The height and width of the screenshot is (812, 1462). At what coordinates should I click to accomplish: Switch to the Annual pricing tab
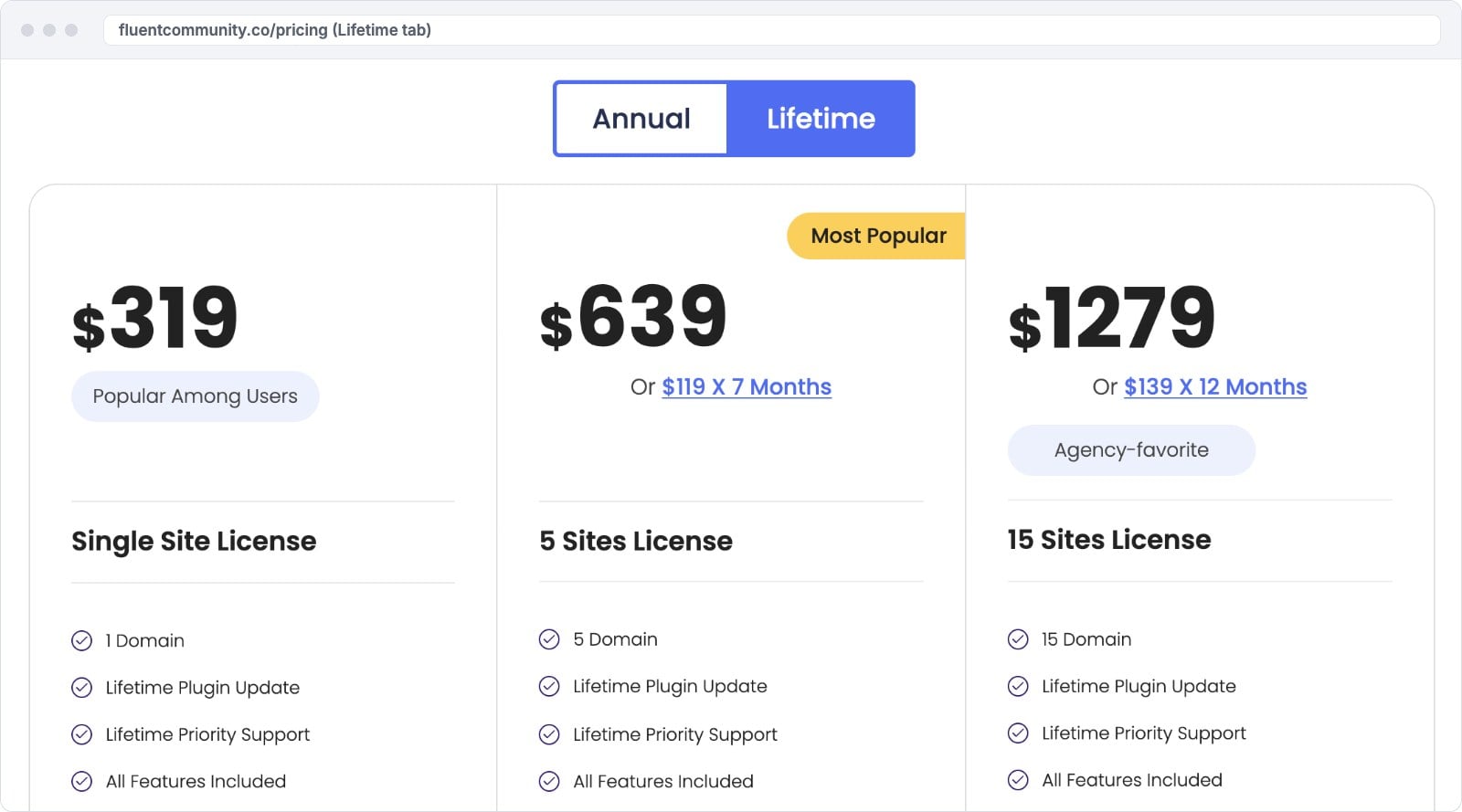click(641, 119)
